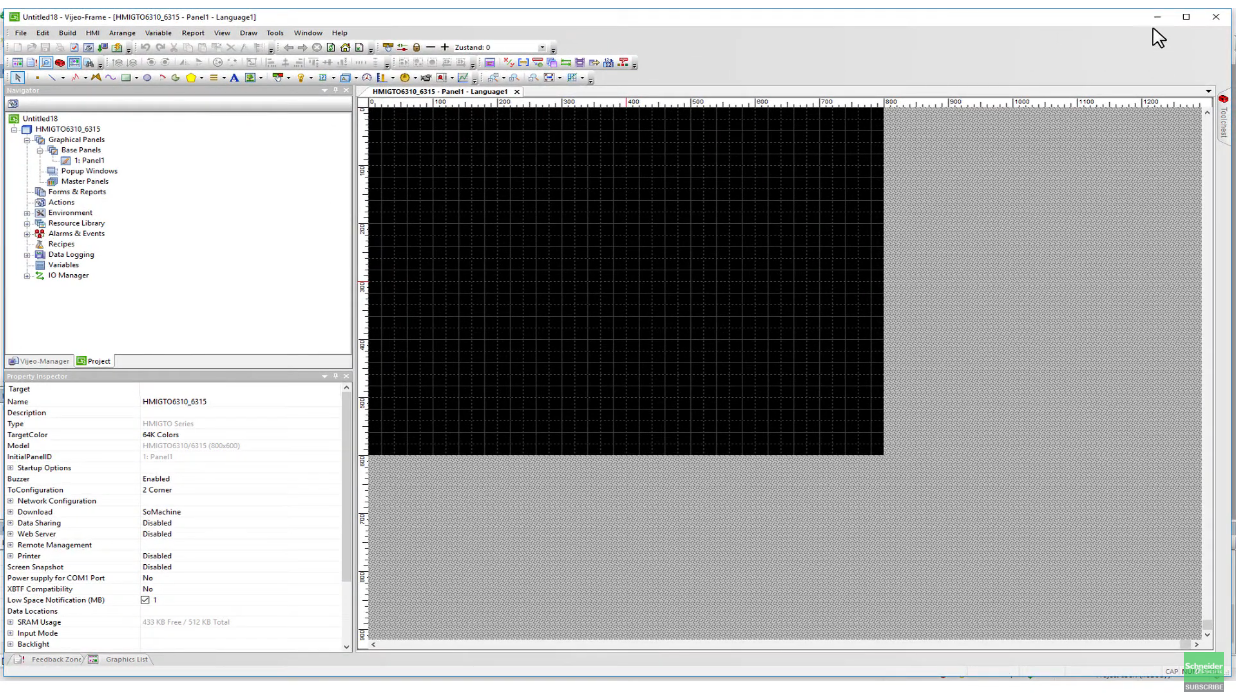This screenshot has height=693, width=1237.
Task: Choose the polygon drawing tool
Action: pos(190,77)
